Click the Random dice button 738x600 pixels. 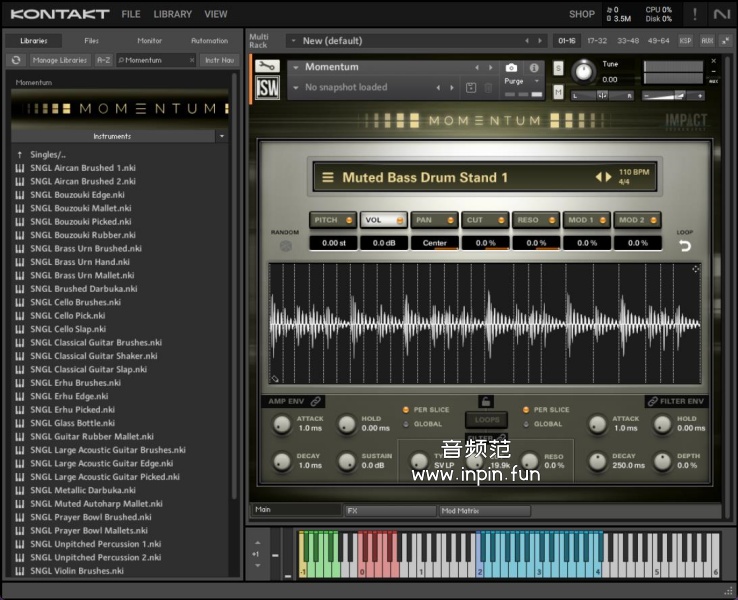coord(285,246)
